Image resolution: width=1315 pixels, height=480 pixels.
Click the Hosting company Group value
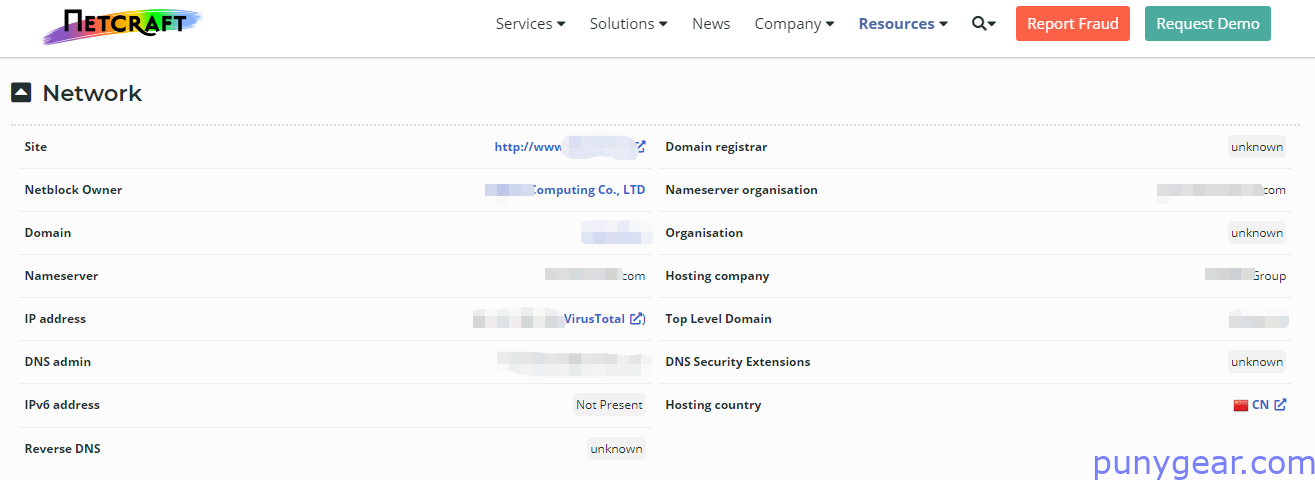(1269, 276)
